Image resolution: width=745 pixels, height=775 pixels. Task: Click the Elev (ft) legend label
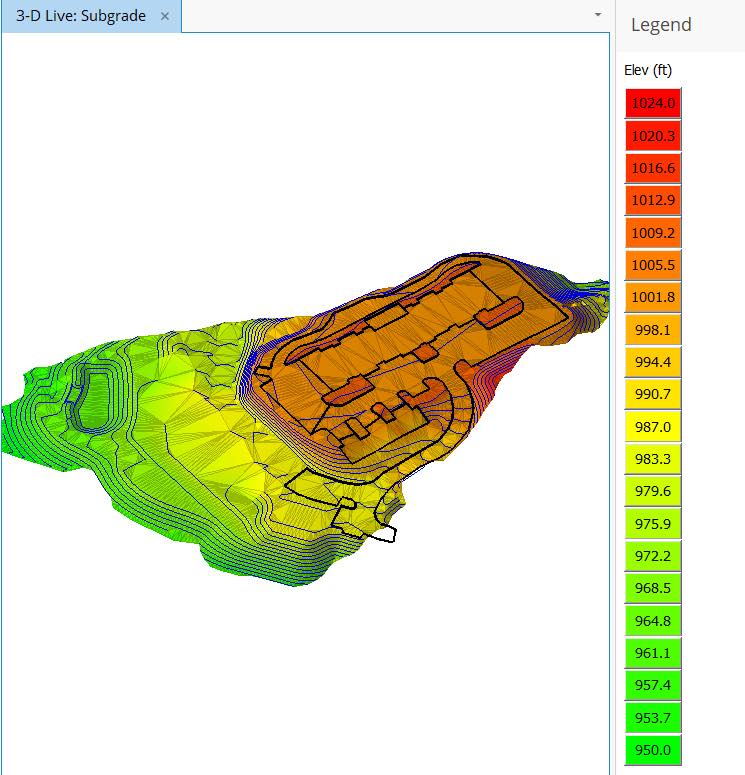coord(648,70)
